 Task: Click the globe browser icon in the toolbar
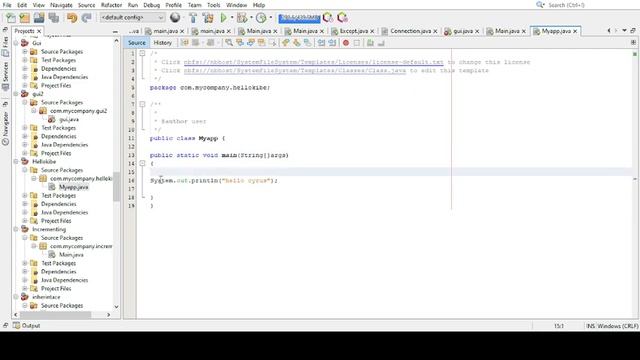tap(175, 18)
